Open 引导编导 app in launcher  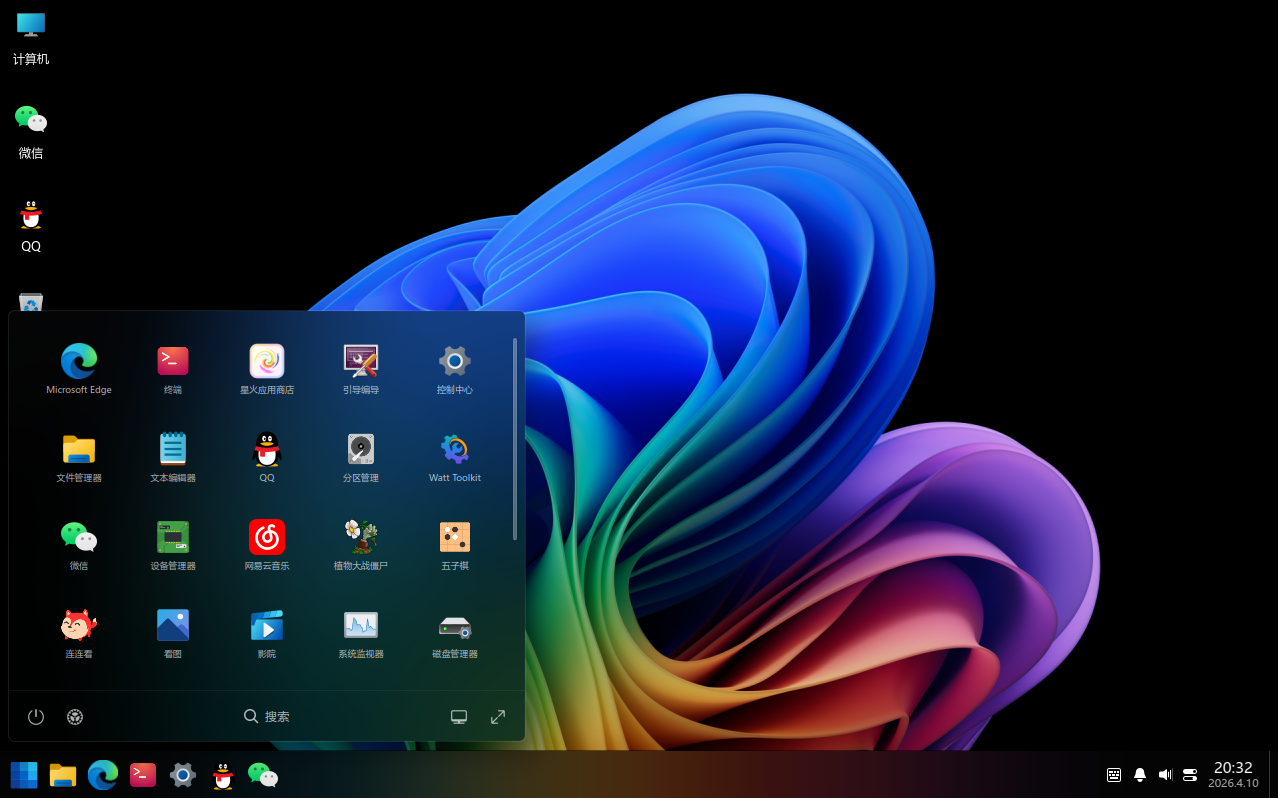click(361, 369)
